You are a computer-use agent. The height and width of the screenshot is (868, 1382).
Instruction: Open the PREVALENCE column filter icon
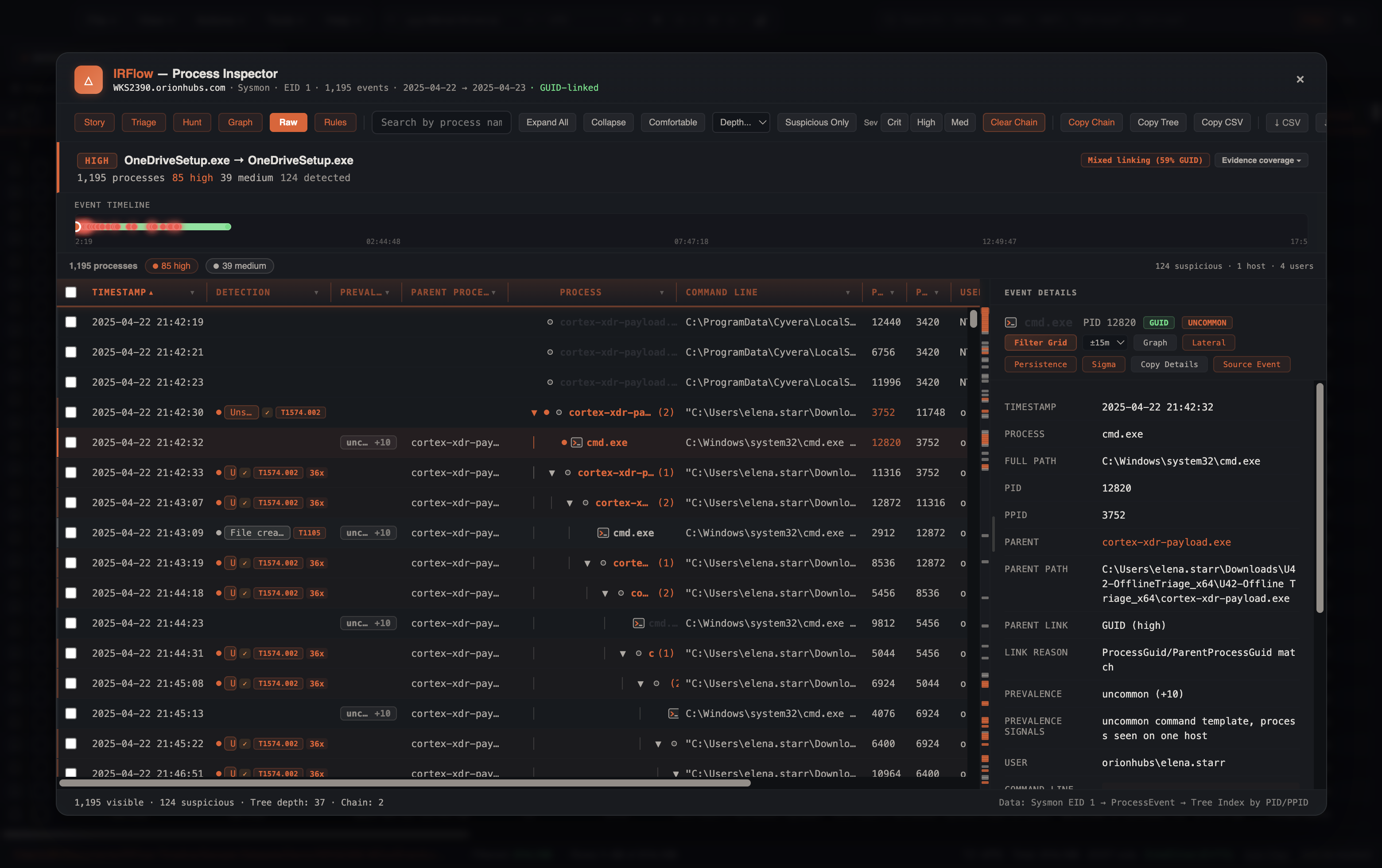click(388, 293)
